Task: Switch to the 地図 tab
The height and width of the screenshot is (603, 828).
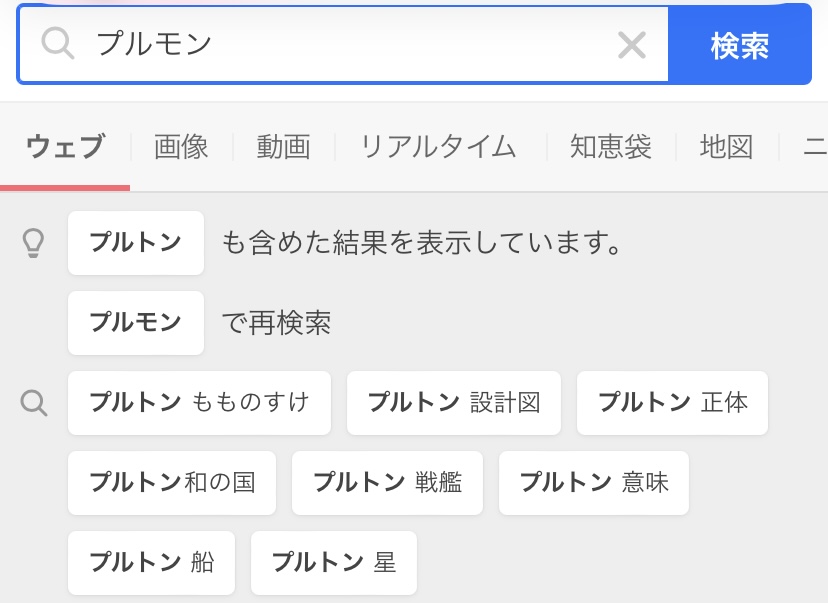Action: click(726, 147)
